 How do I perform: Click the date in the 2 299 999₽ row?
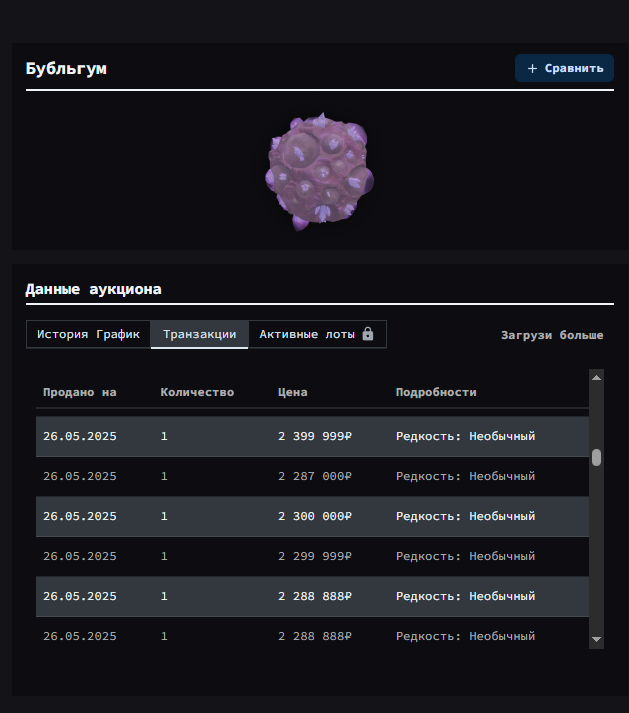80,556
